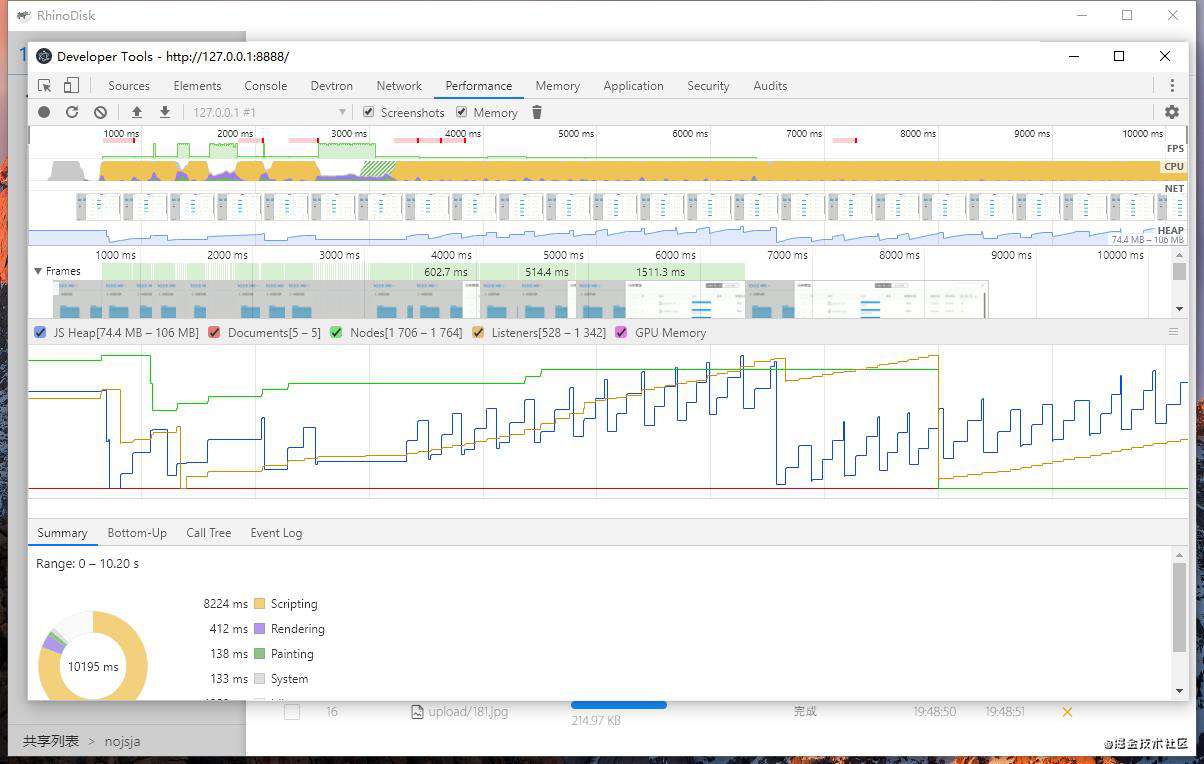Click the upload/181.jpg file icon
Viewport: 1204px width, 764px height.
tap(417, 712)
